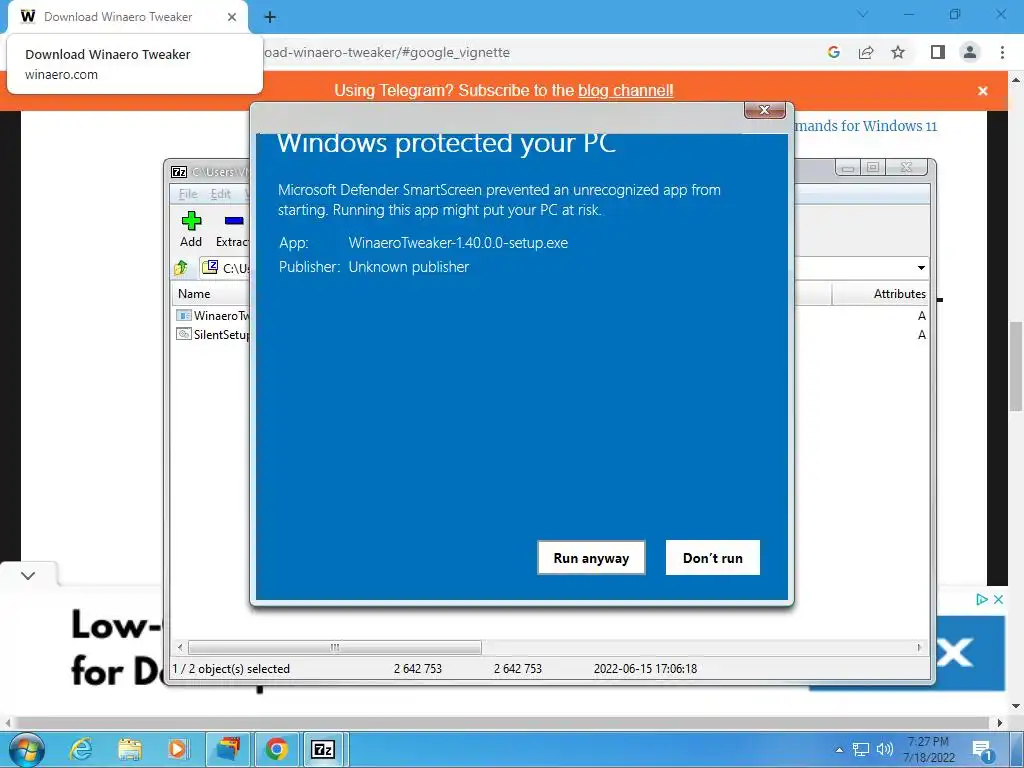
Task: Close the ad with X icon
Action: [998, 600]
